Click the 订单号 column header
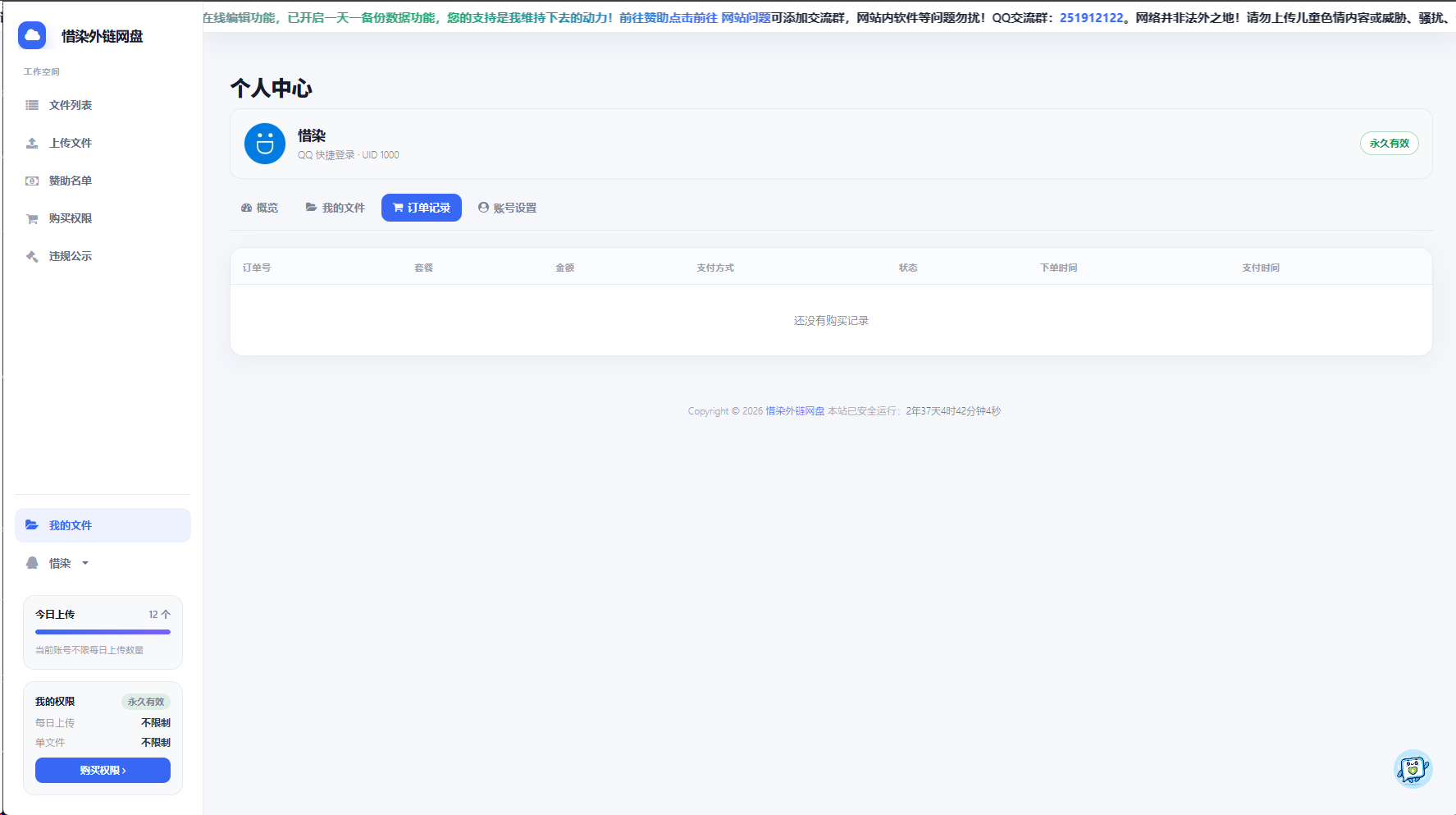Screen dimensions: 1456x815 click(x=257, y=268)
